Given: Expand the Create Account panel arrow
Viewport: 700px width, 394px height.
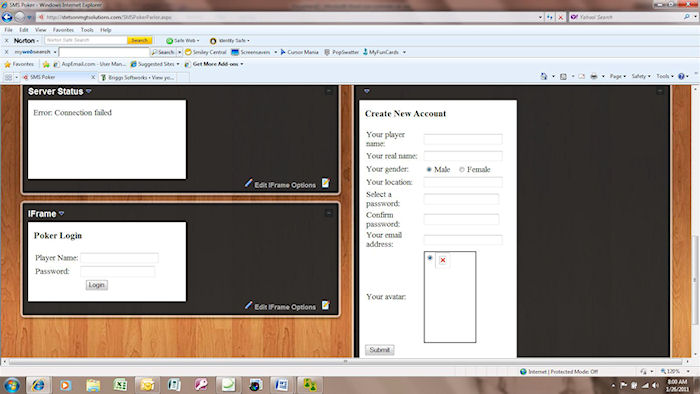Looking at the screenshot, I should 367,91.
